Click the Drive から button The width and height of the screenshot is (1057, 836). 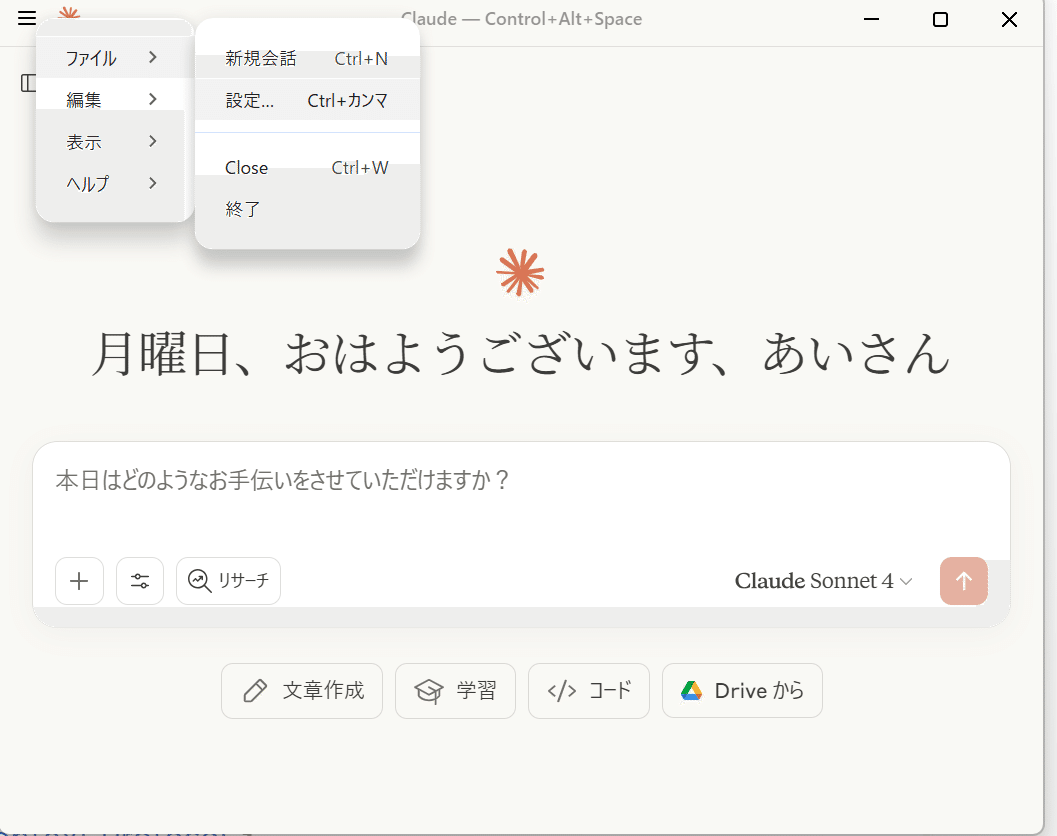(742, 690)
